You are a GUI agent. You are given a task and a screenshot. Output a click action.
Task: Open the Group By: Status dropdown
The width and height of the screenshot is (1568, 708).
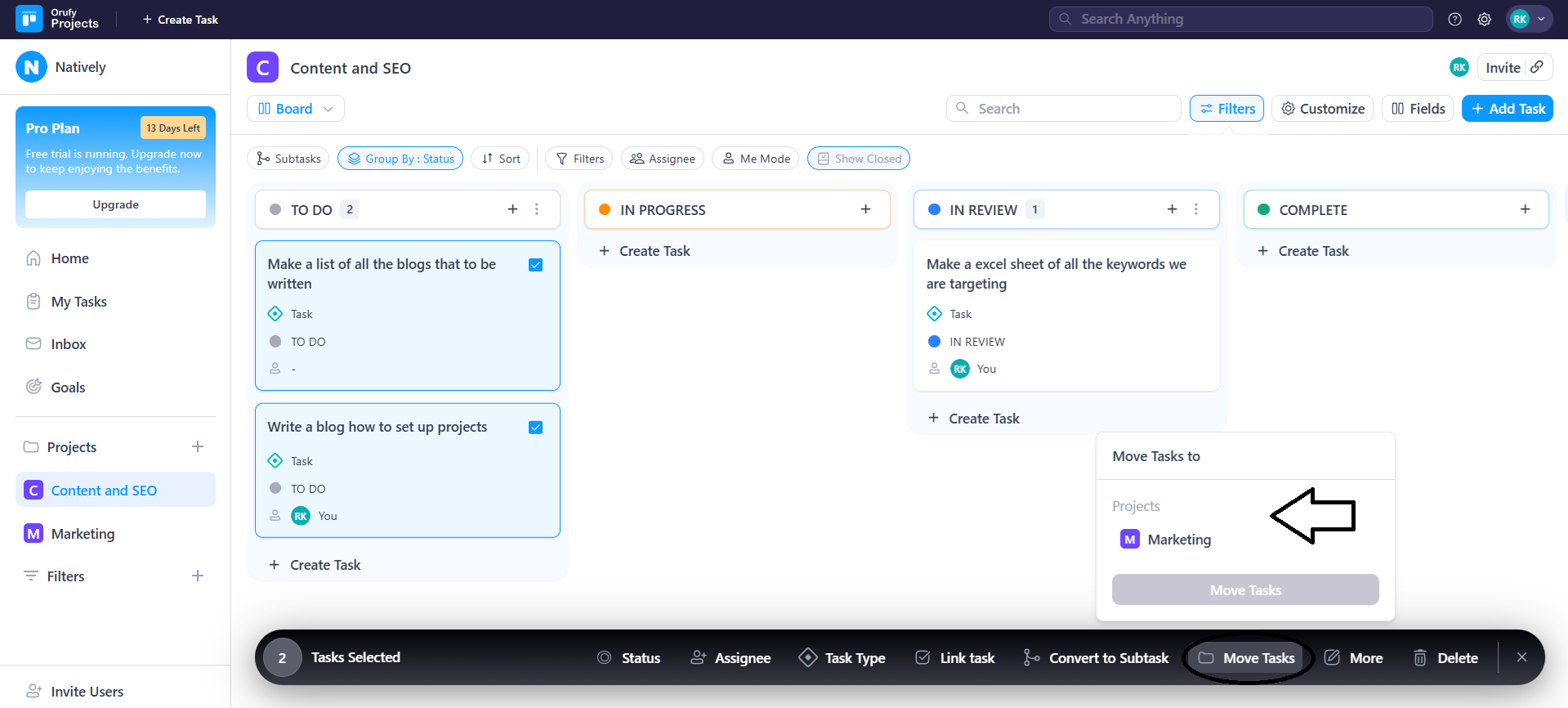[400, 159]
